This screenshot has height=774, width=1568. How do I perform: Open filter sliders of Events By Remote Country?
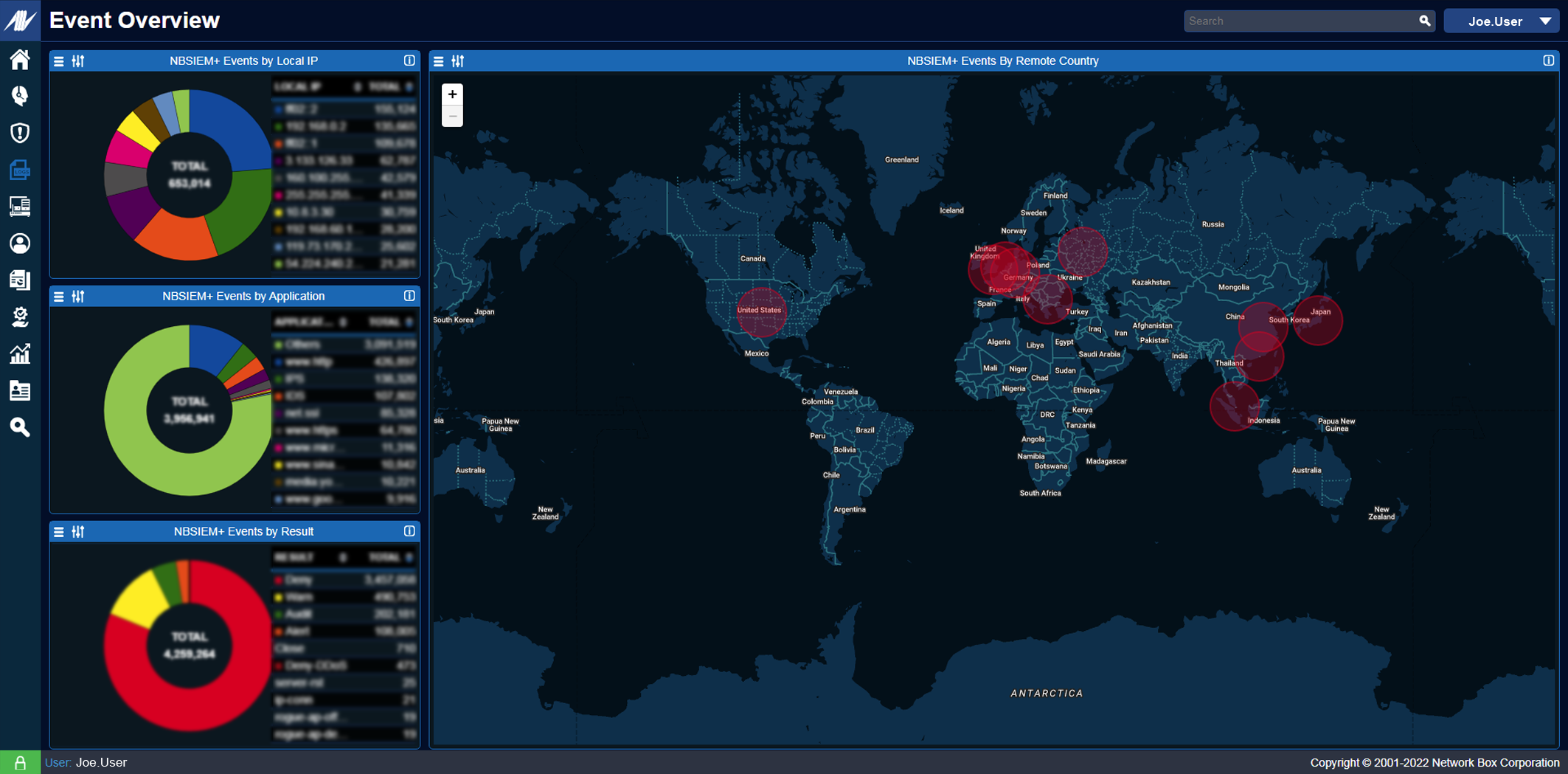[x=458, y=61]
